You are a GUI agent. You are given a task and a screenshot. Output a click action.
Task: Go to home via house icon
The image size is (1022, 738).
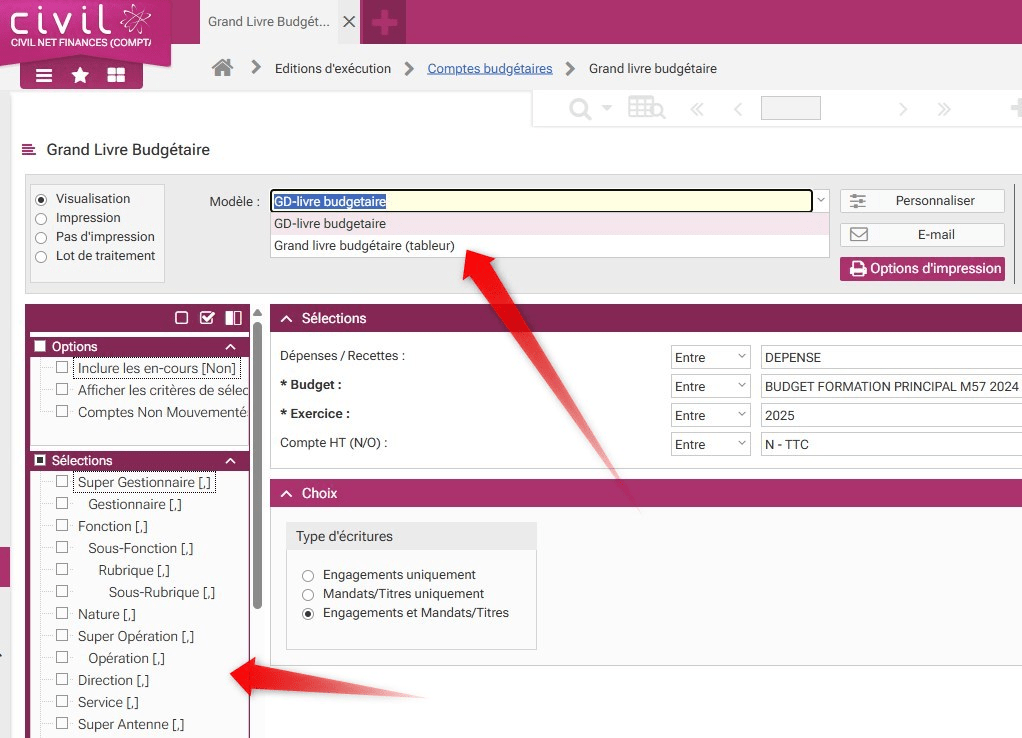click(223, 68)
